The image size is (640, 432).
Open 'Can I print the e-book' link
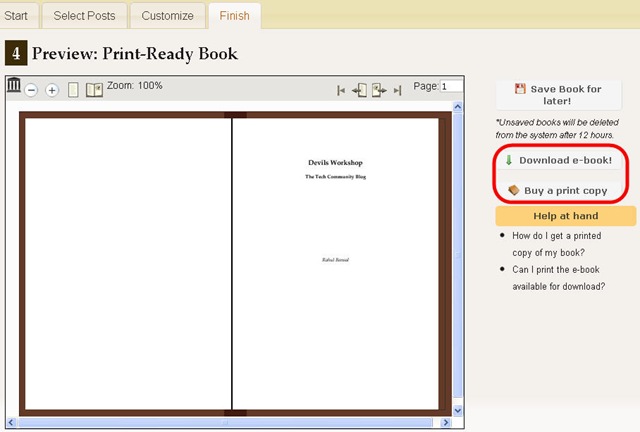pyautogui.click(x=558, y=278)
